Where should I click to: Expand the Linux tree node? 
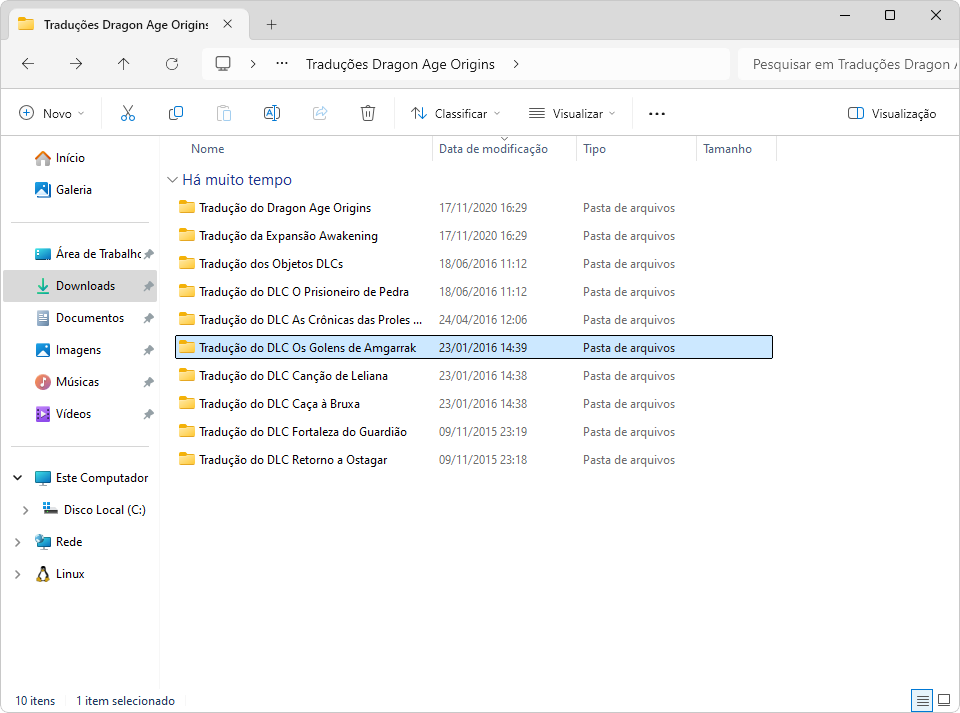[x=18, y=574]
